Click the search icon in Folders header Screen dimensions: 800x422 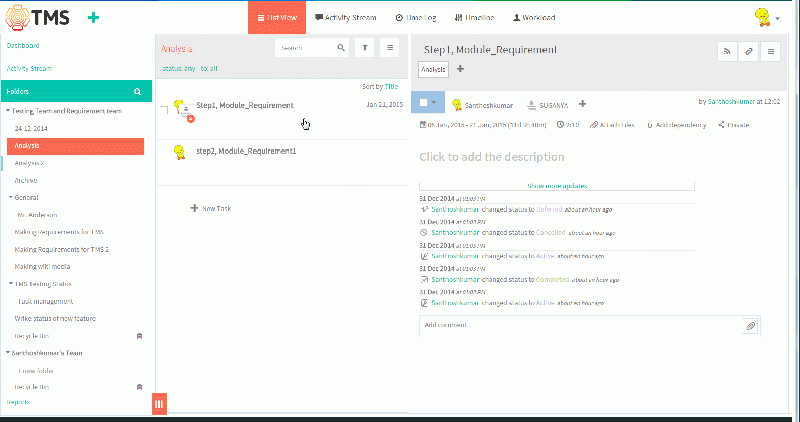(x=137, y=91)
